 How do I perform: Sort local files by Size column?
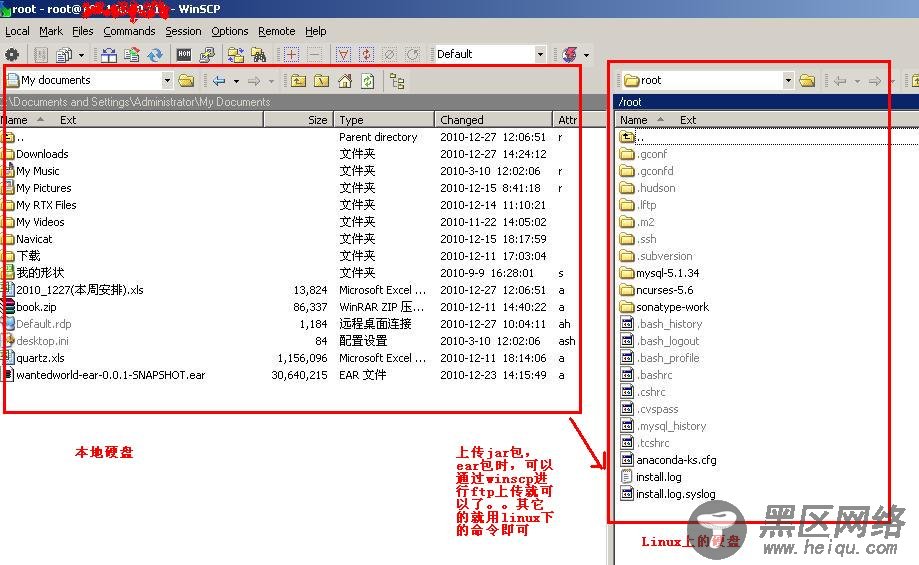tap(298, 120)
